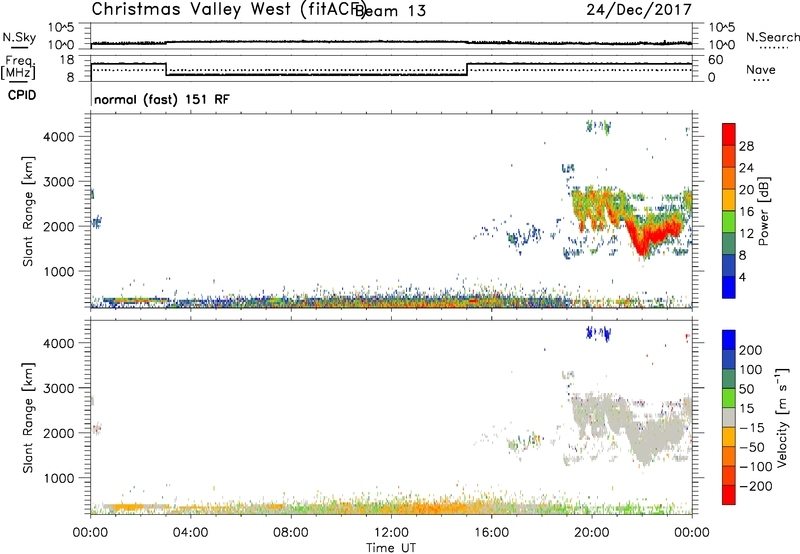Click the '04:00' time tick label

[191, 533]
